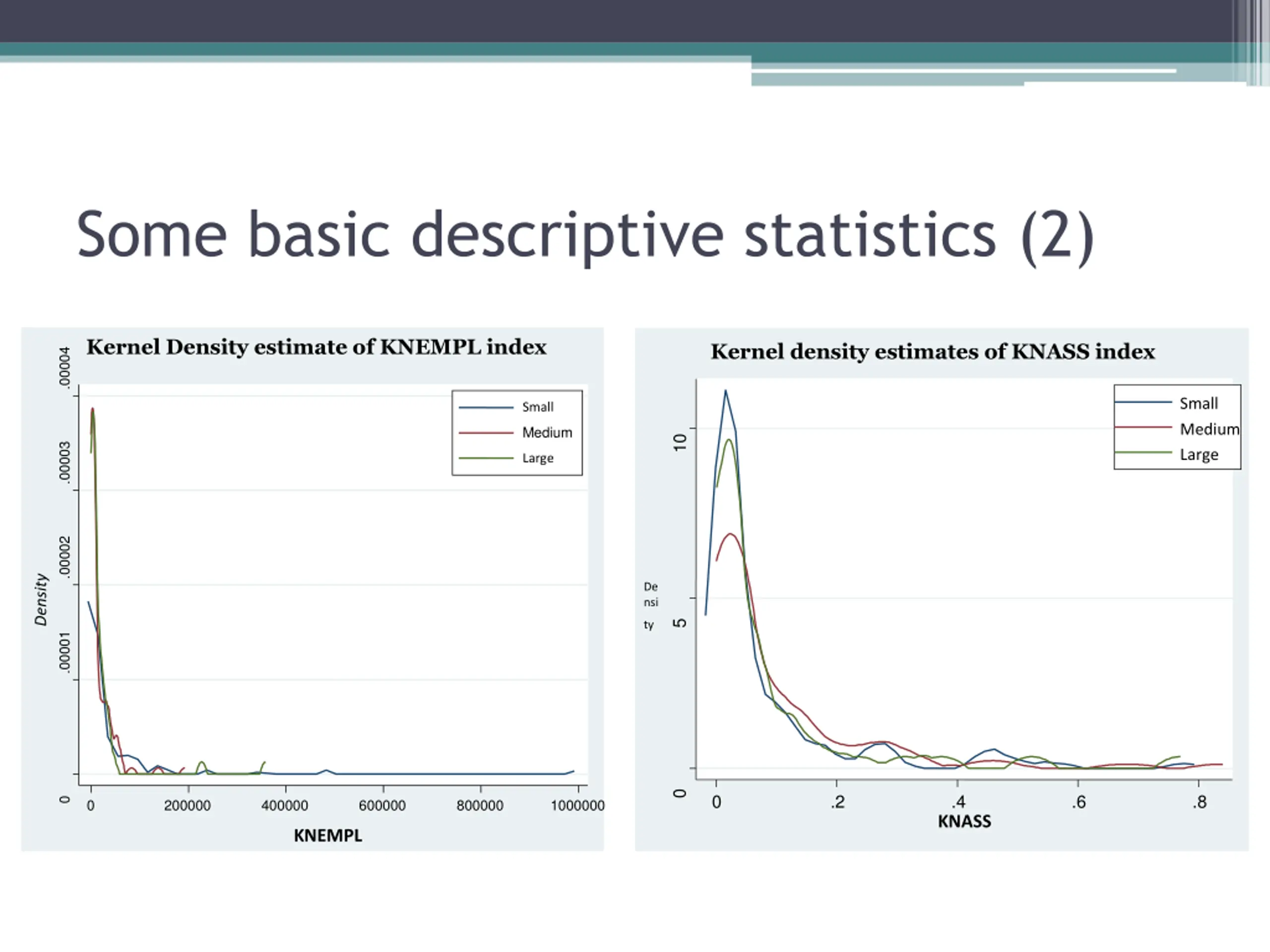Click the '800000' x-axis tick label
Screen dimensions: 1270x952
click(x=480, y=806)
